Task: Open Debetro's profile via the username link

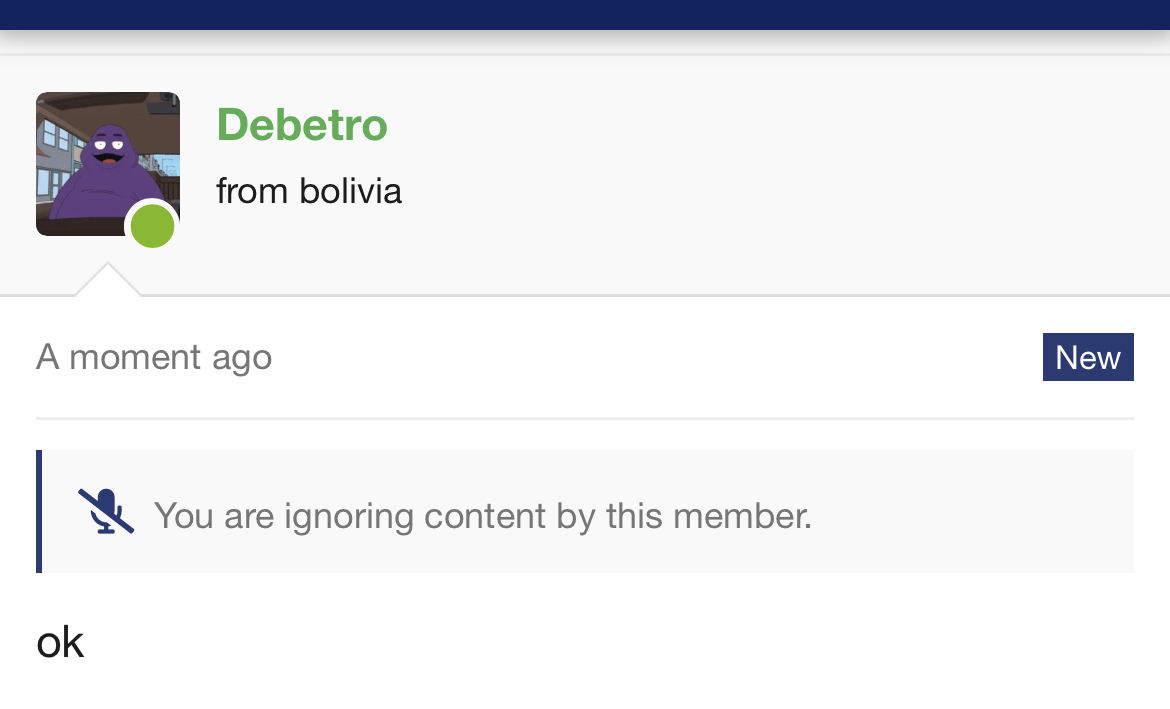Action: coord(302,125)
